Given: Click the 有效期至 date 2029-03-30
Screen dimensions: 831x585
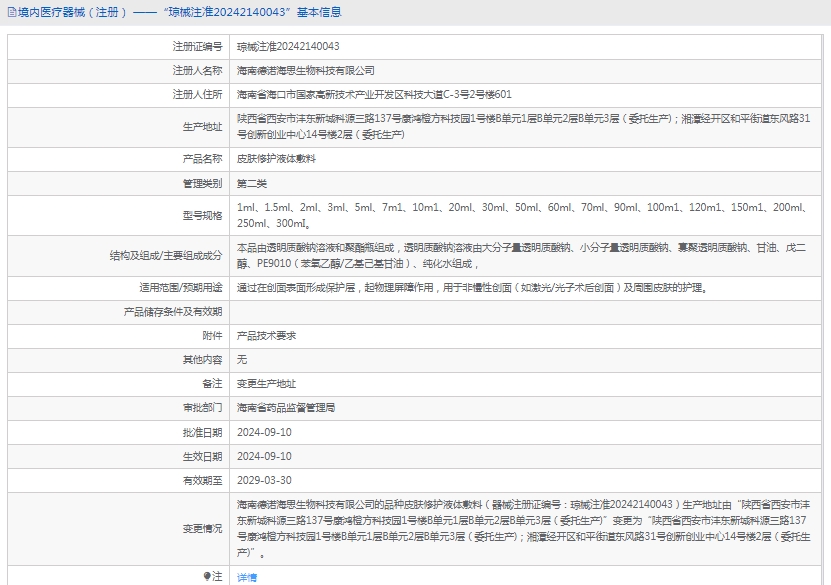Looking at the screenshot, I should (264, 480).
